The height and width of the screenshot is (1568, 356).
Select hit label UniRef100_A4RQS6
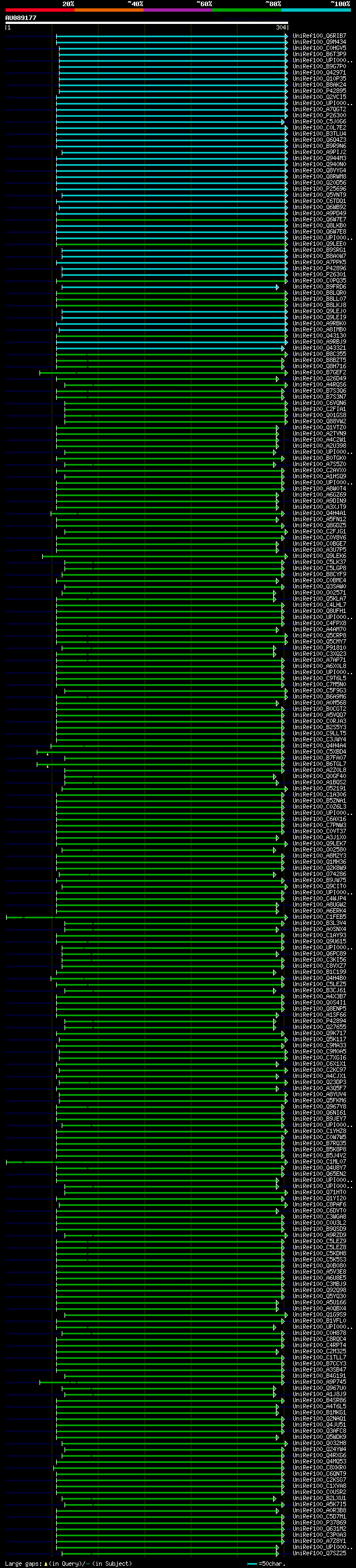tap(319, 385)
